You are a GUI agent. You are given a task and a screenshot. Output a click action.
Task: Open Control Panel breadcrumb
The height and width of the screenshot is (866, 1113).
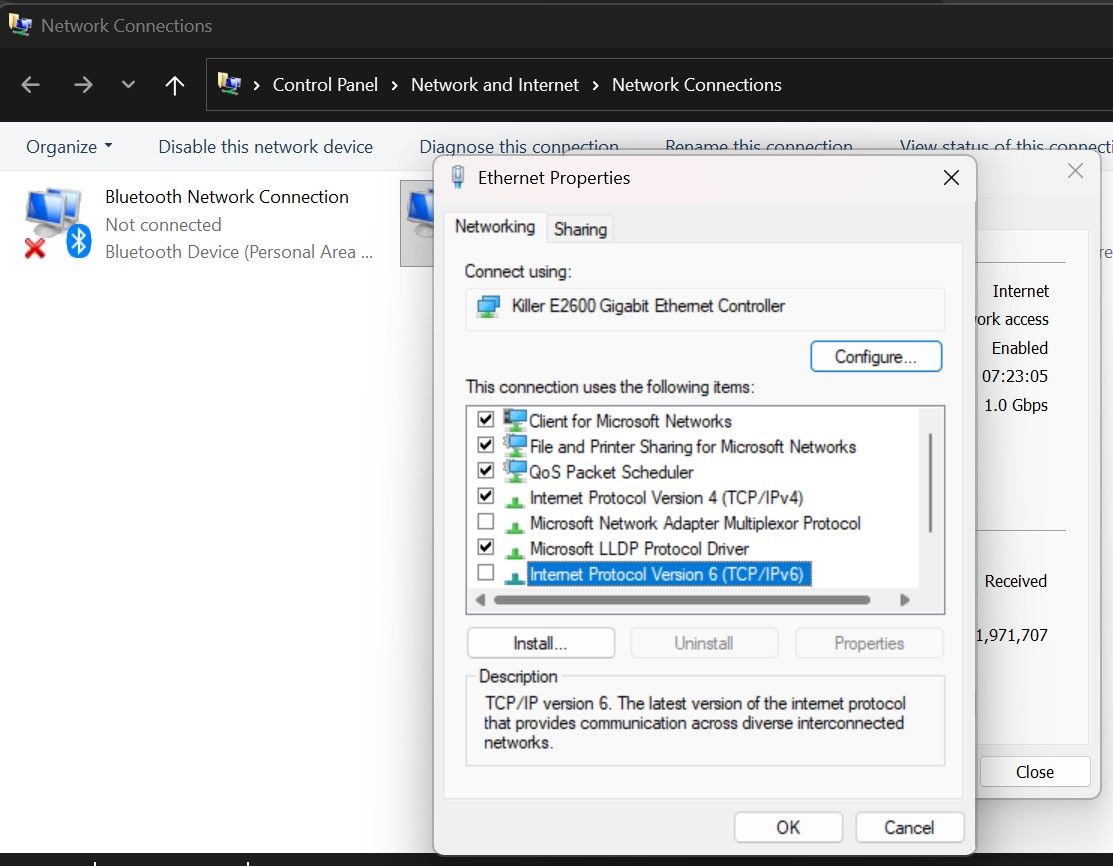325,85
